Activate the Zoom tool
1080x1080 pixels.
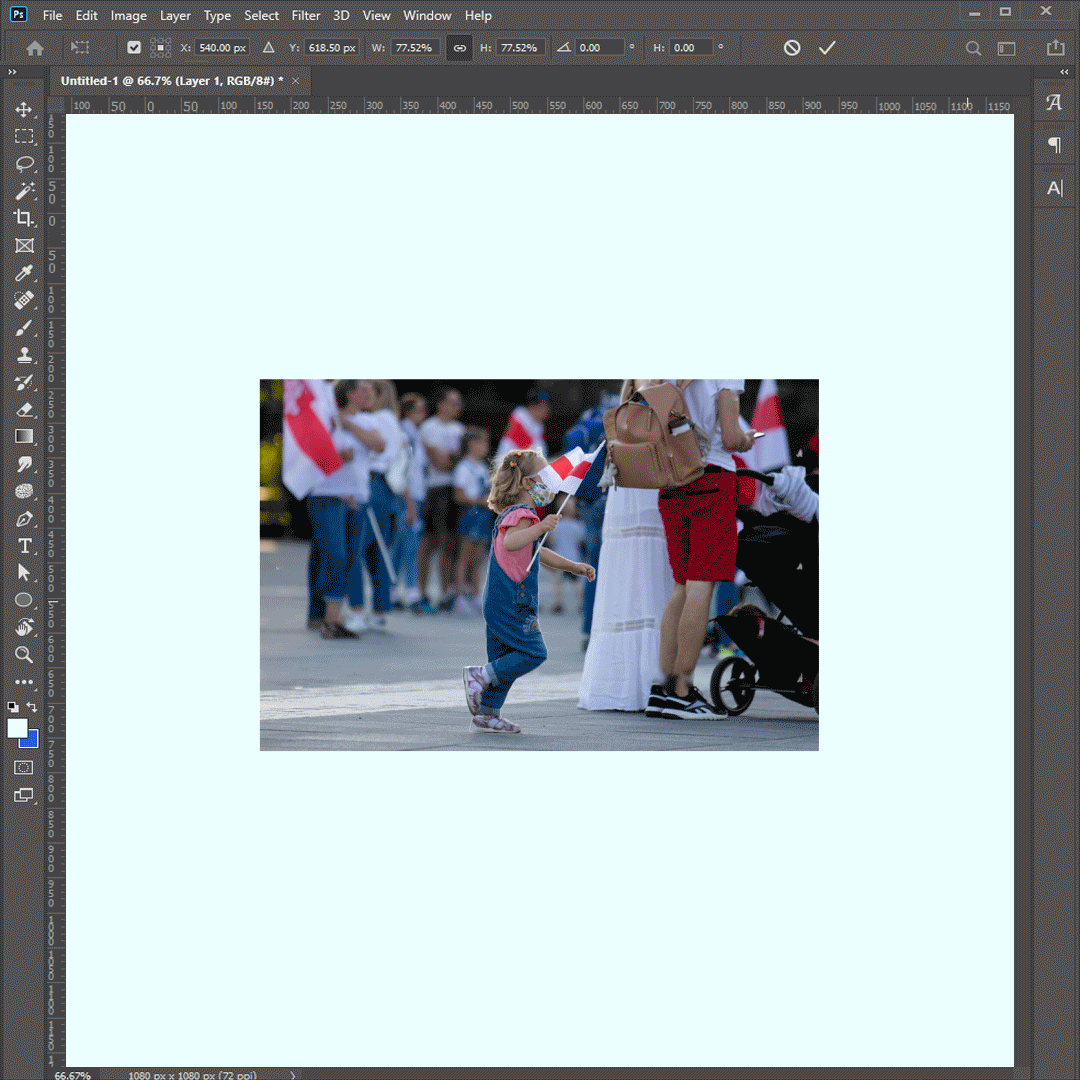pyautogui.click(x=24, y=655)
